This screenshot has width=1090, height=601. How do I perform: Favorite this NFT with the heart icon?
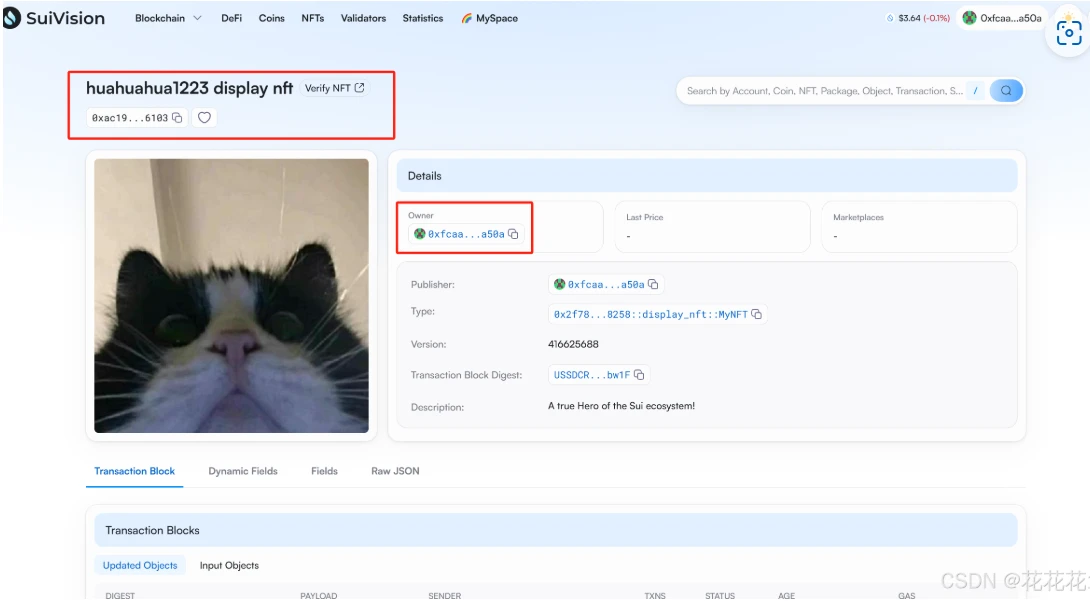point(204,118)
